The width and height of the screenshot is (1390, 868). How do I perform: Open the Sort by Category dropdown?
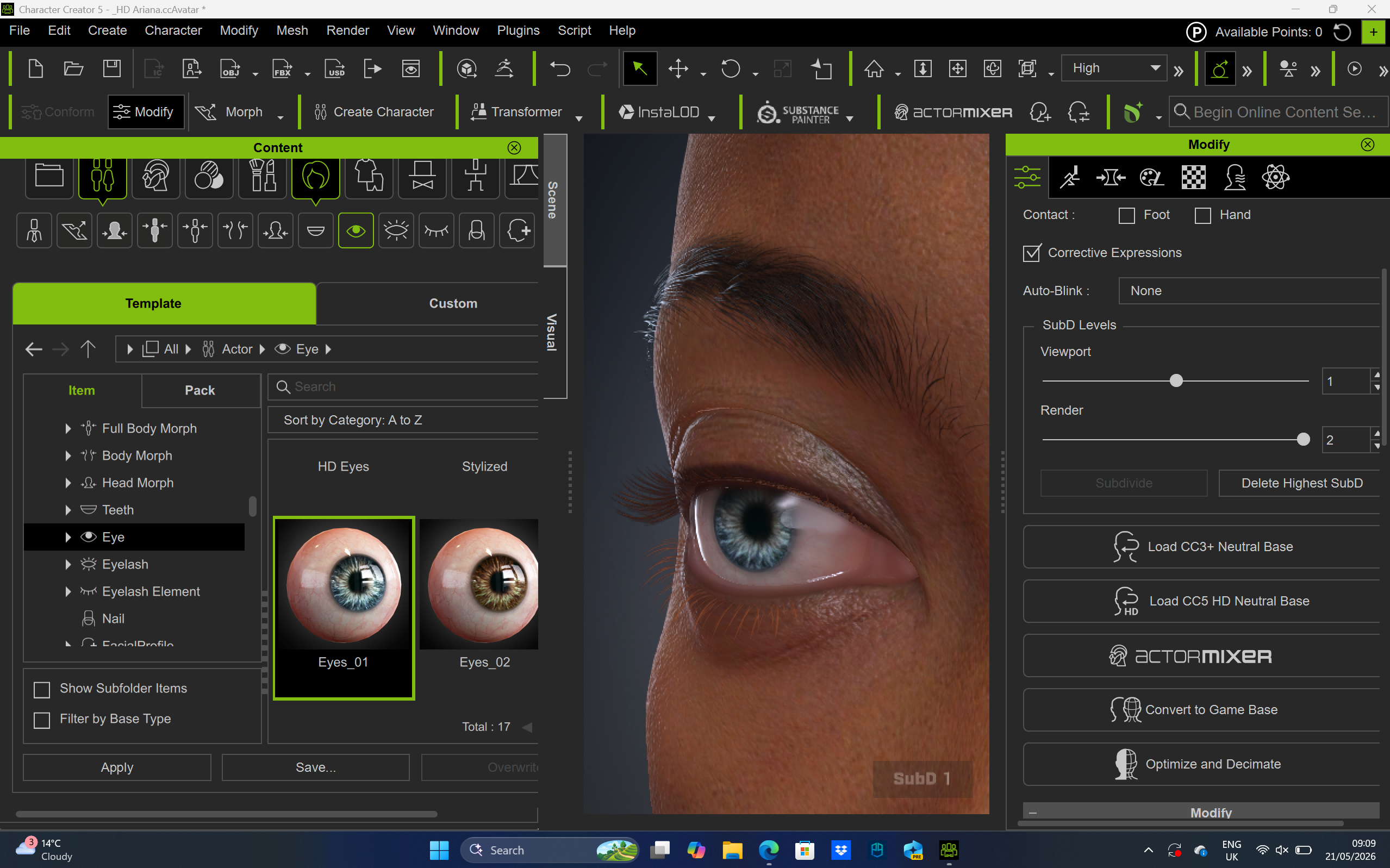click(x=403, y=420)
